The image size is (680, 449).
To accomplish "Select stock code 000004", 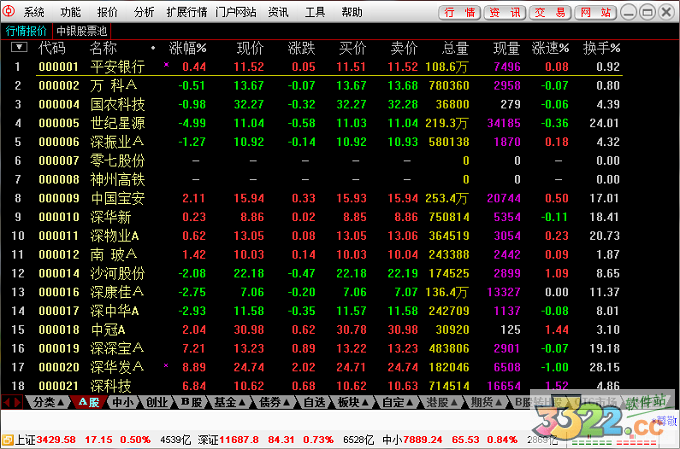I will [59, 105].
